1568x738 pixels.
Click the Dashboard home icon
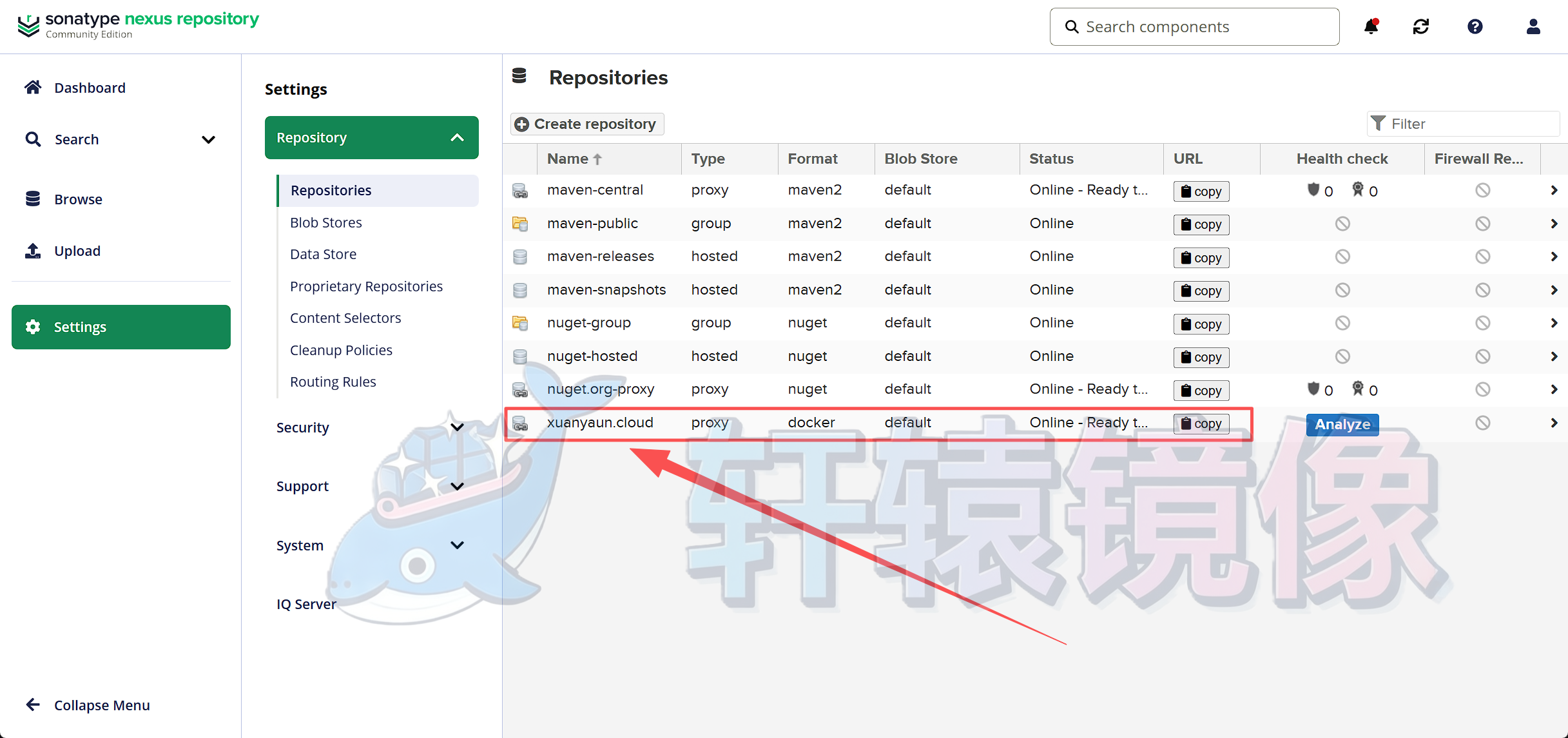(33, 87)
